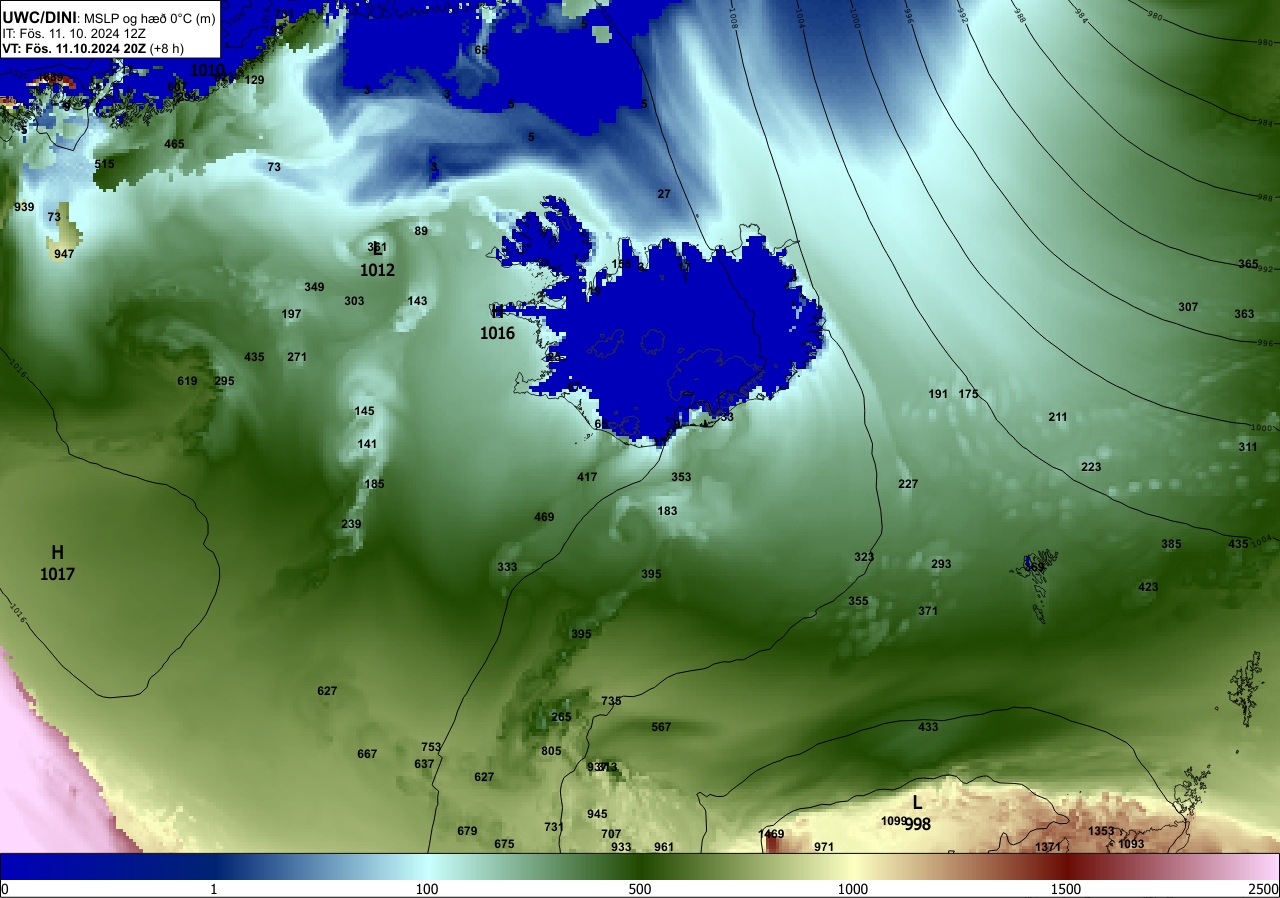Click the height value 805
Image resolution: width=1280 pixels, height=898 pixels.
pos(551,751)
